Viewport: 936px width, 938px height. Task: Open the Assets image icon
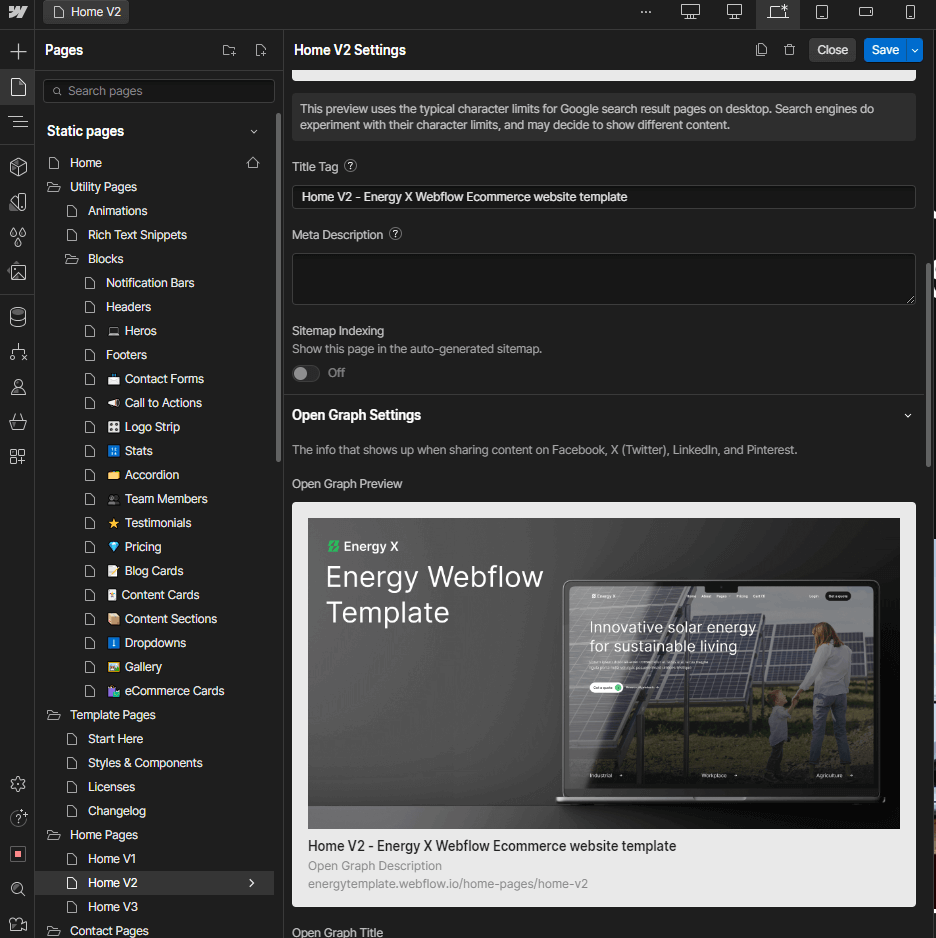click(18, 272)
